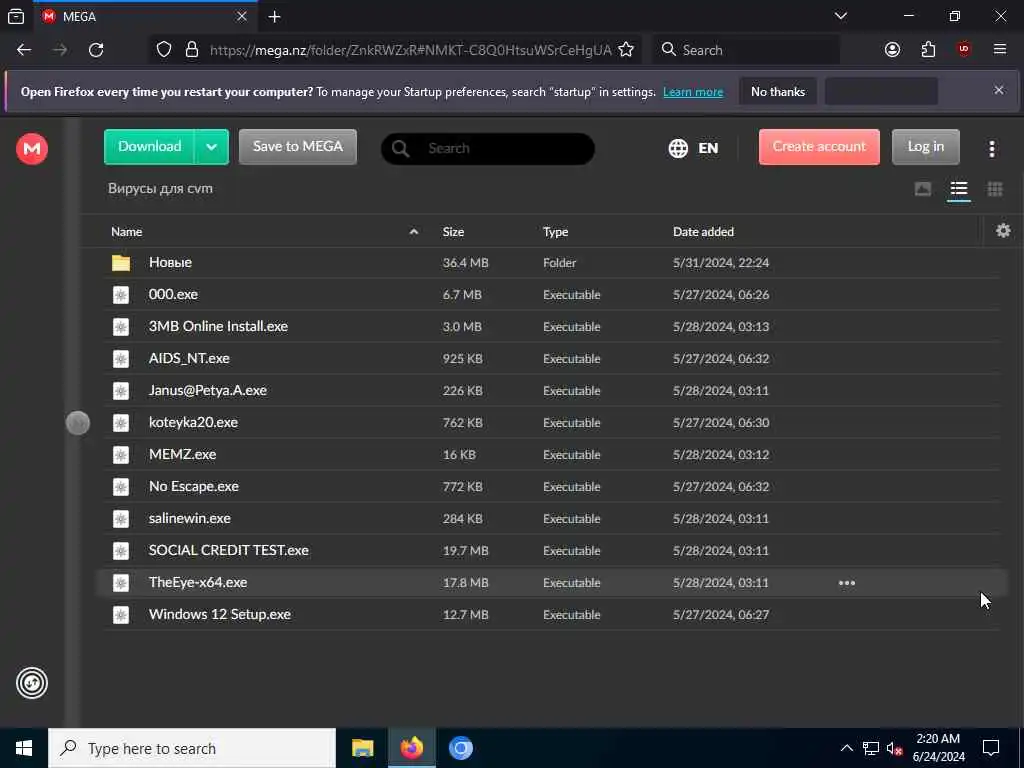
Task: Open the Firefox account icon
Action: tap(892, 50)
